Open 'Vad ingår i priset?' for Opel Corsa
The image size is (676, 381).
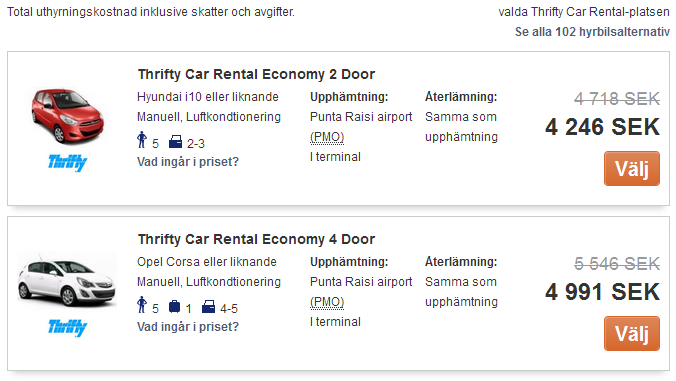[188, 327]
